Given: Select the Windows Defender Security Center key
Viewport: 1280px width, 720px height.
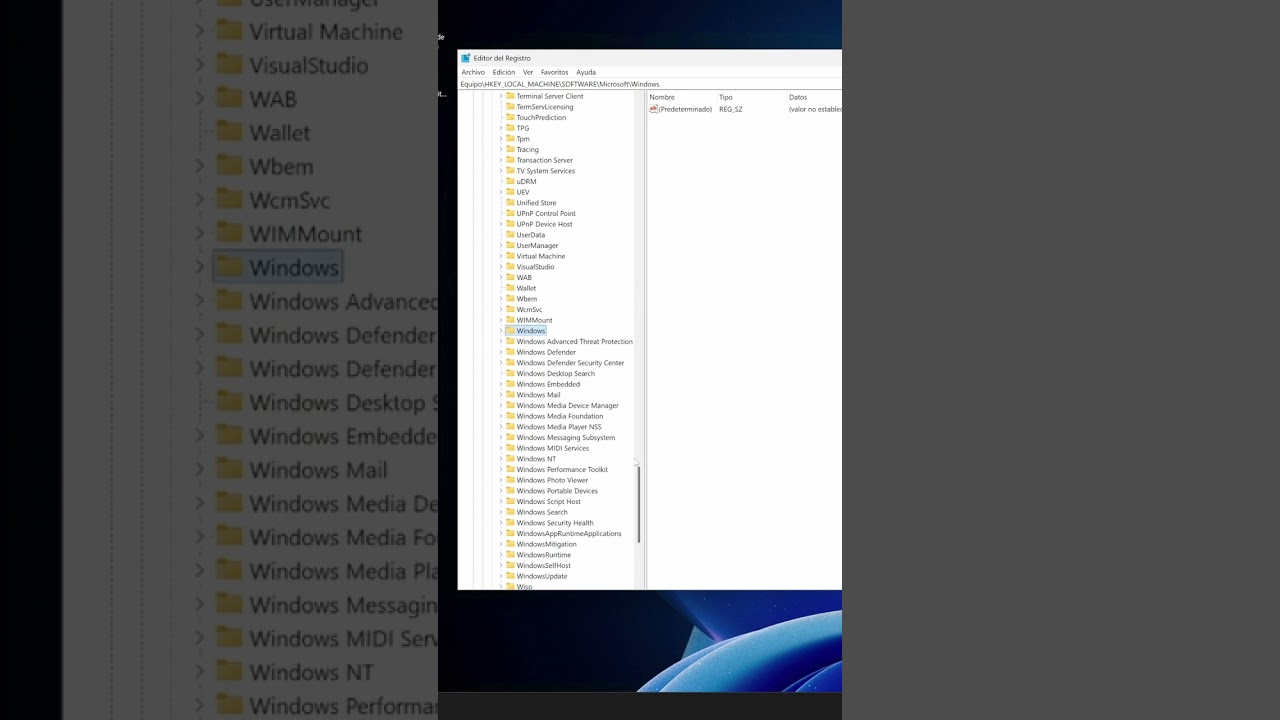Looking at the screenshot, I should pos(570,363).
